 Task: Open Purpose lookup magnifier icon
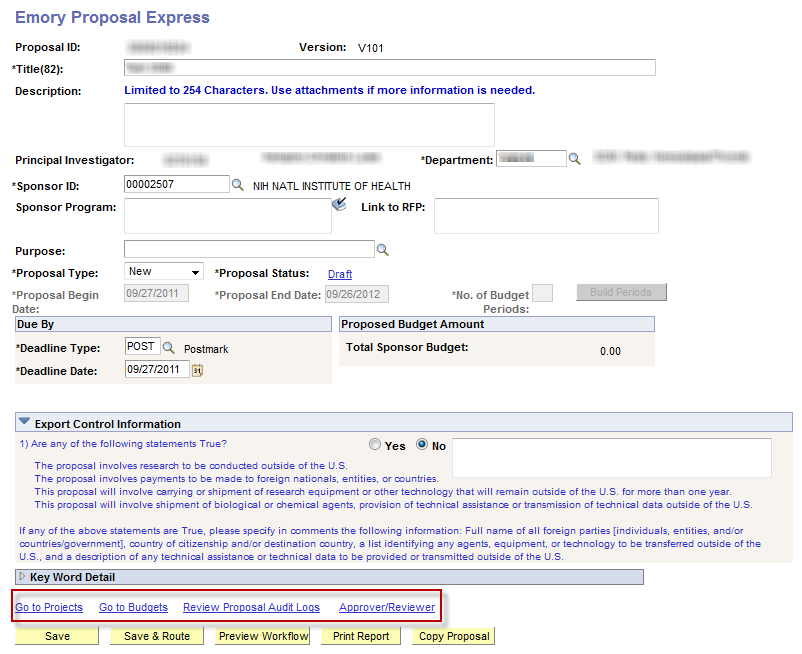(383, 250)
